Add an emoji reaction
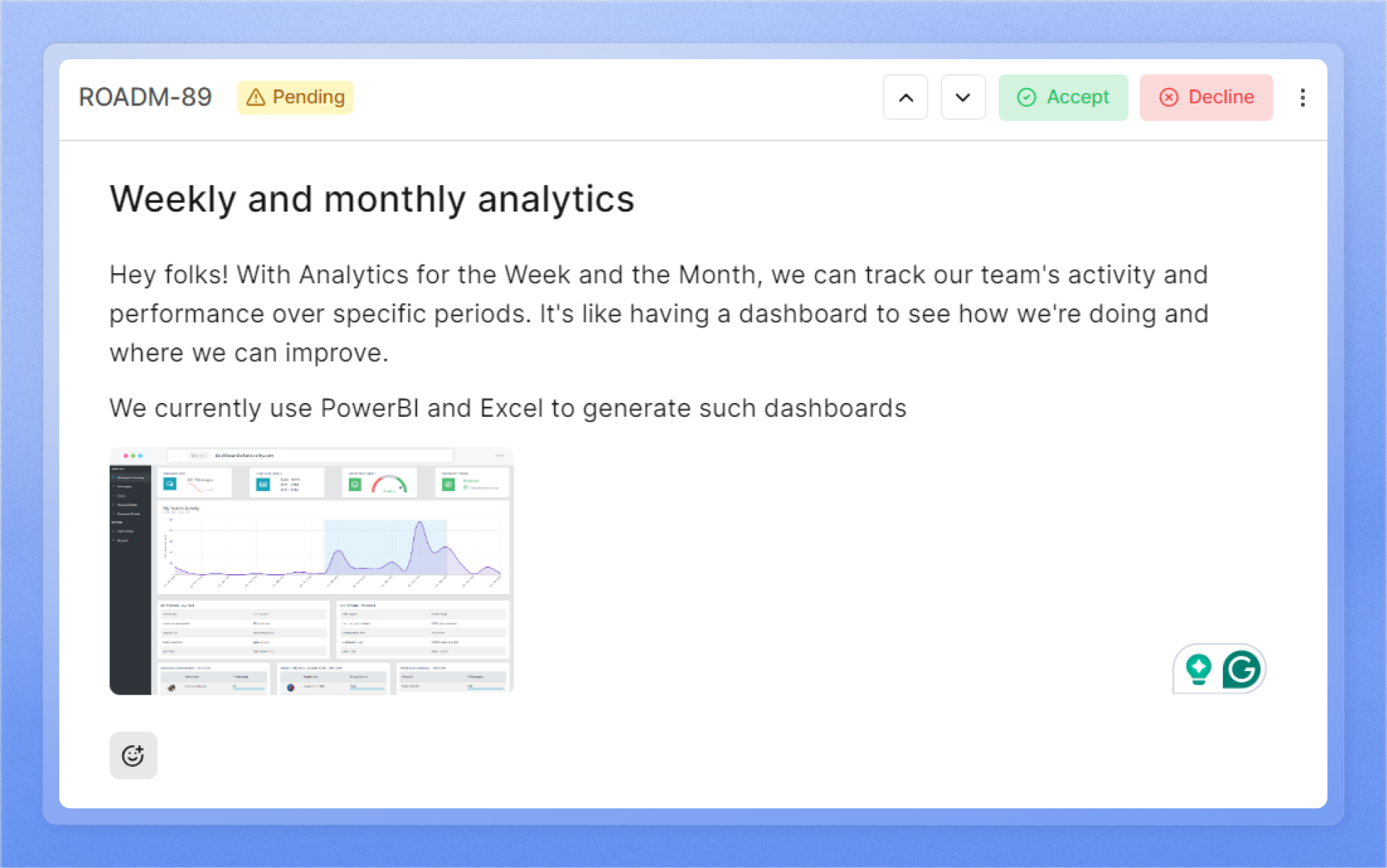 pos(133,755)
